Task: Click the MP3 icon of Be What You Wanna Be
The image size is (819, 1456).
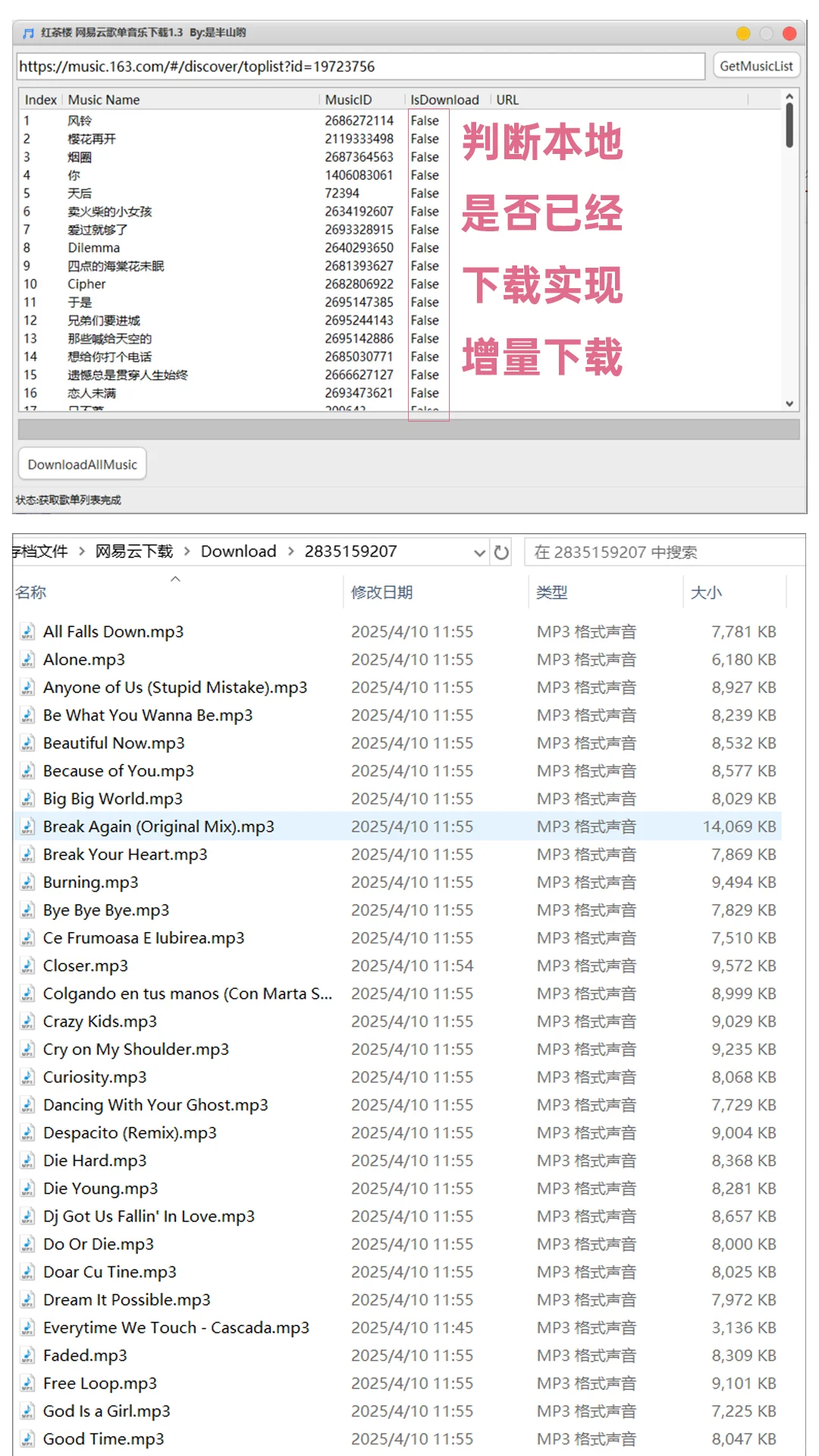Action: pyautogui.click(x=27, y=715)
